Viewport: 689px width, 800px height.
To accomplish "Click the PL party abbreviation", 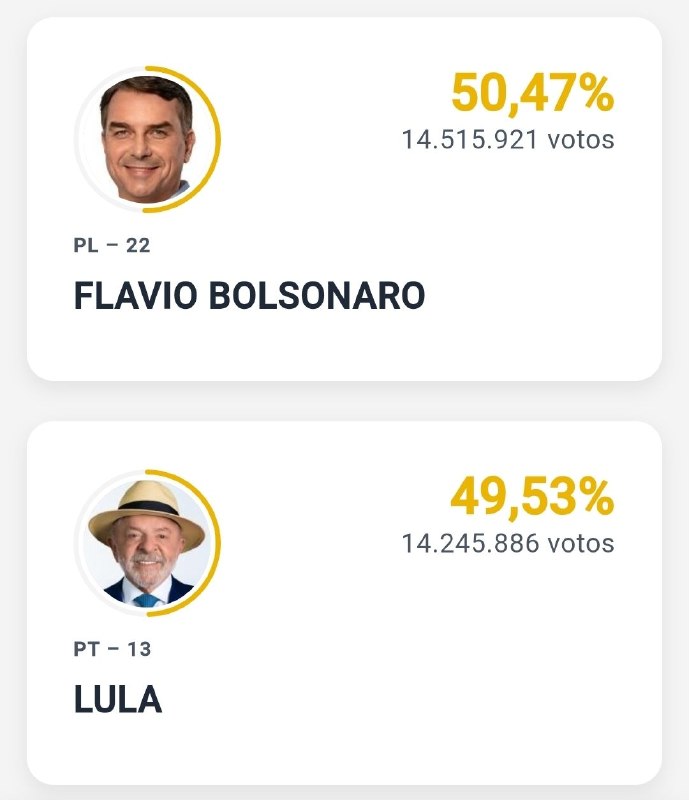I will pos(86,245).
